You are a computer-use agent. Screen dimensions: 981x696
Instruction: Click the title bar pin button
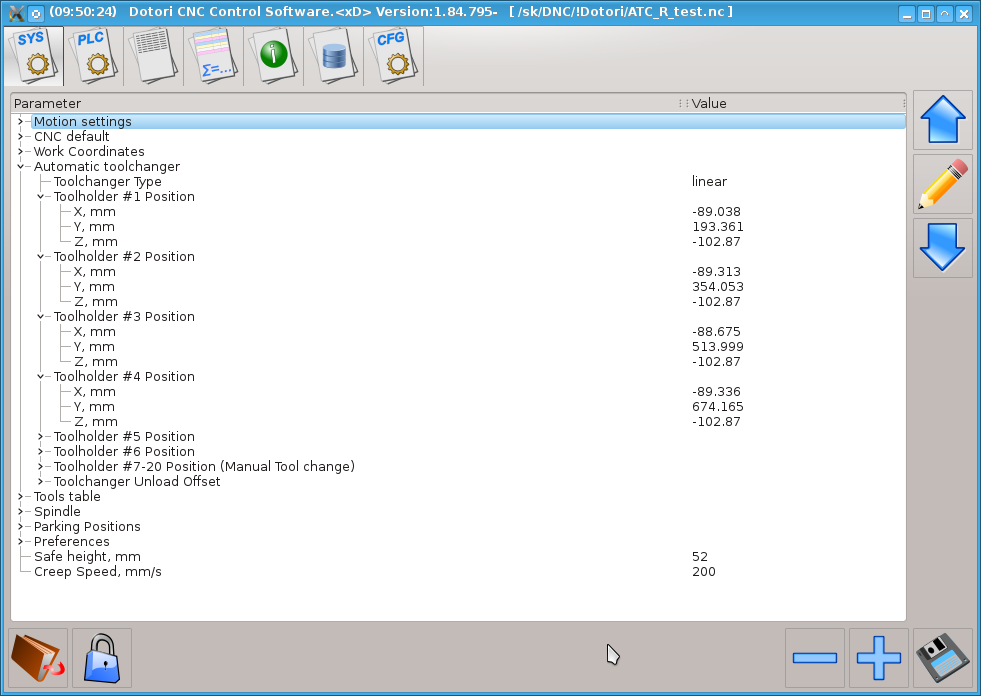36,13
